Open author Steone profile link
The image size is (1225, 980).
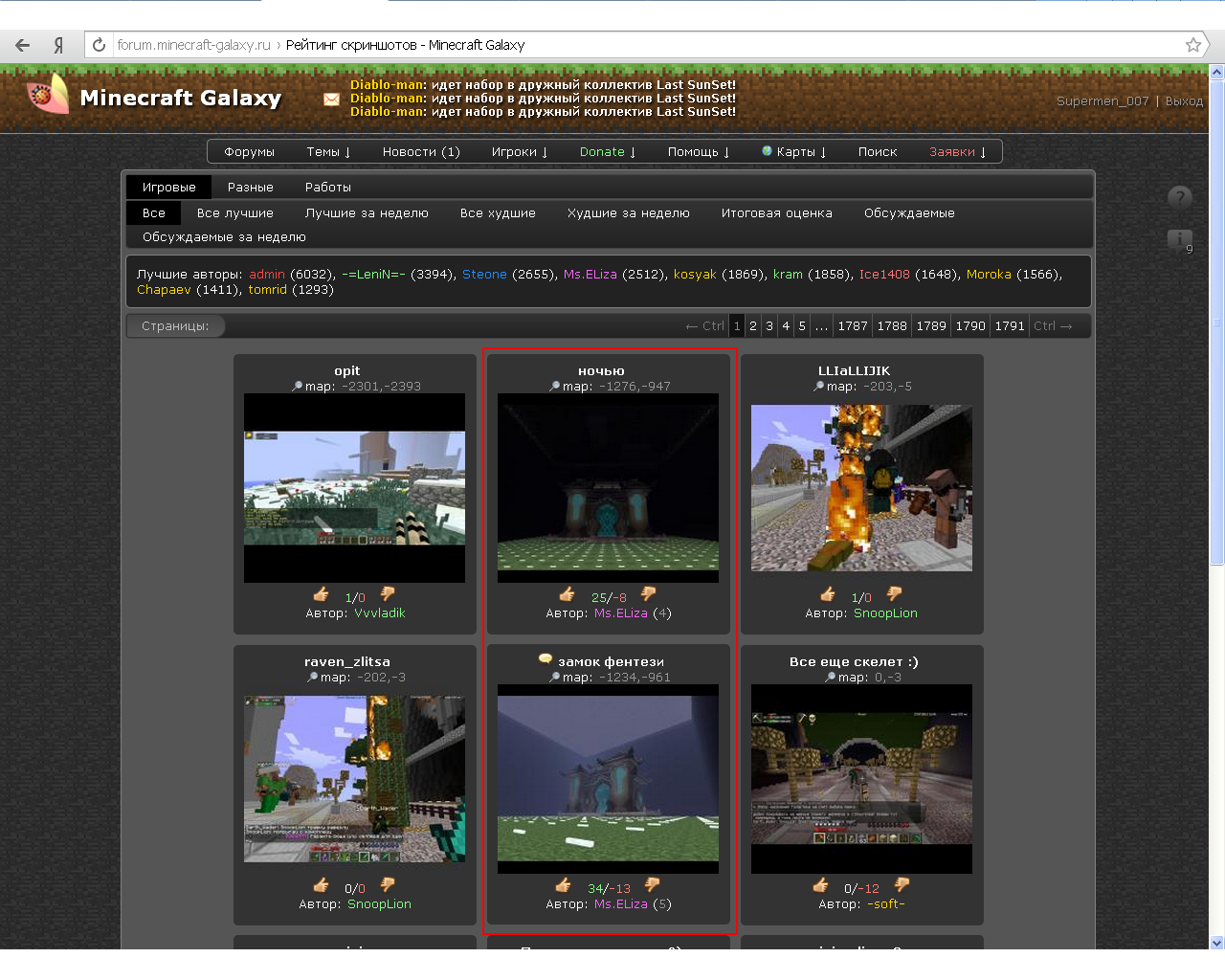(x=484, y=275)
